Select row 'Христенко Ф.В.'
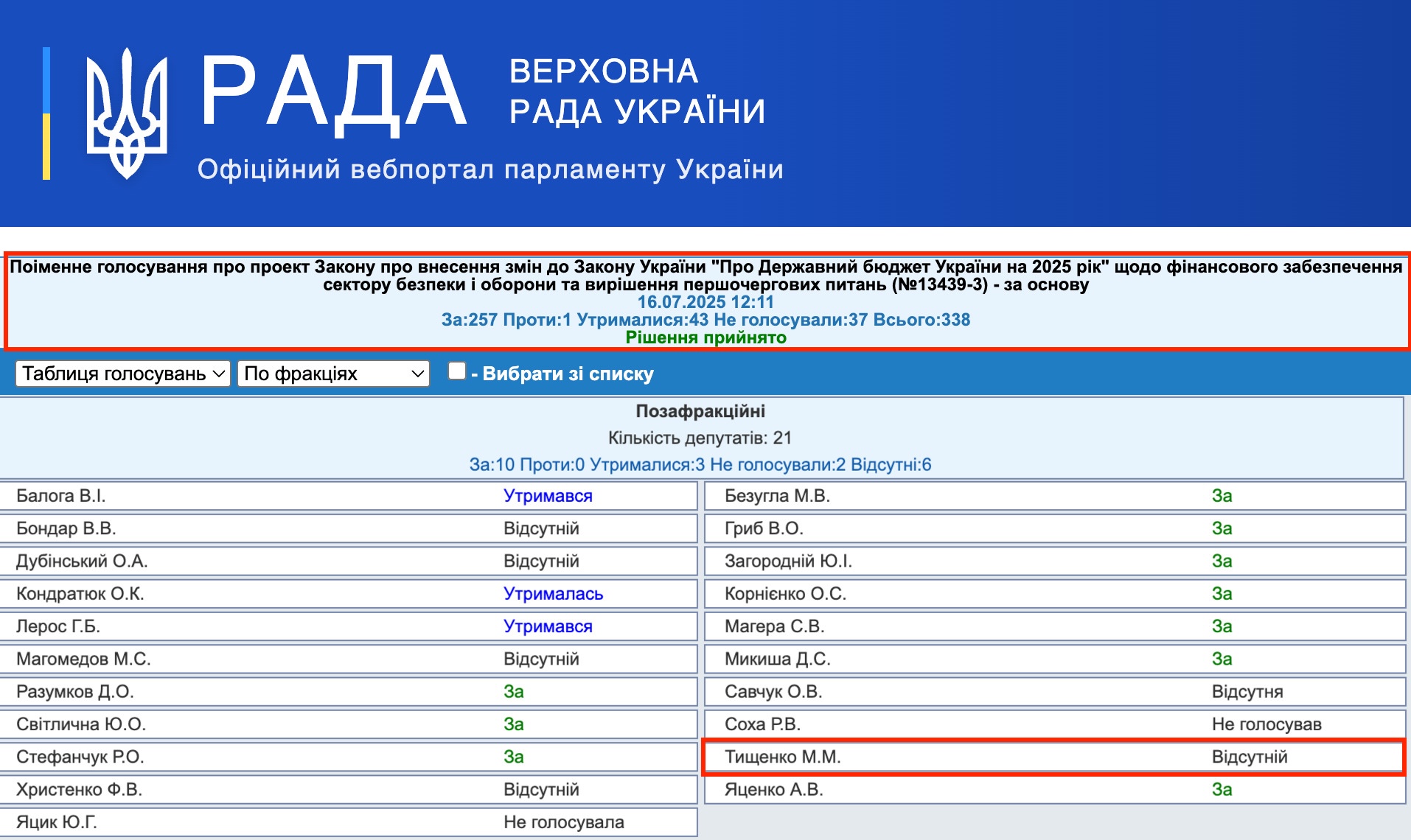Image resolution: width=1411 pixels, height=840 pixels. pos(348,789)
